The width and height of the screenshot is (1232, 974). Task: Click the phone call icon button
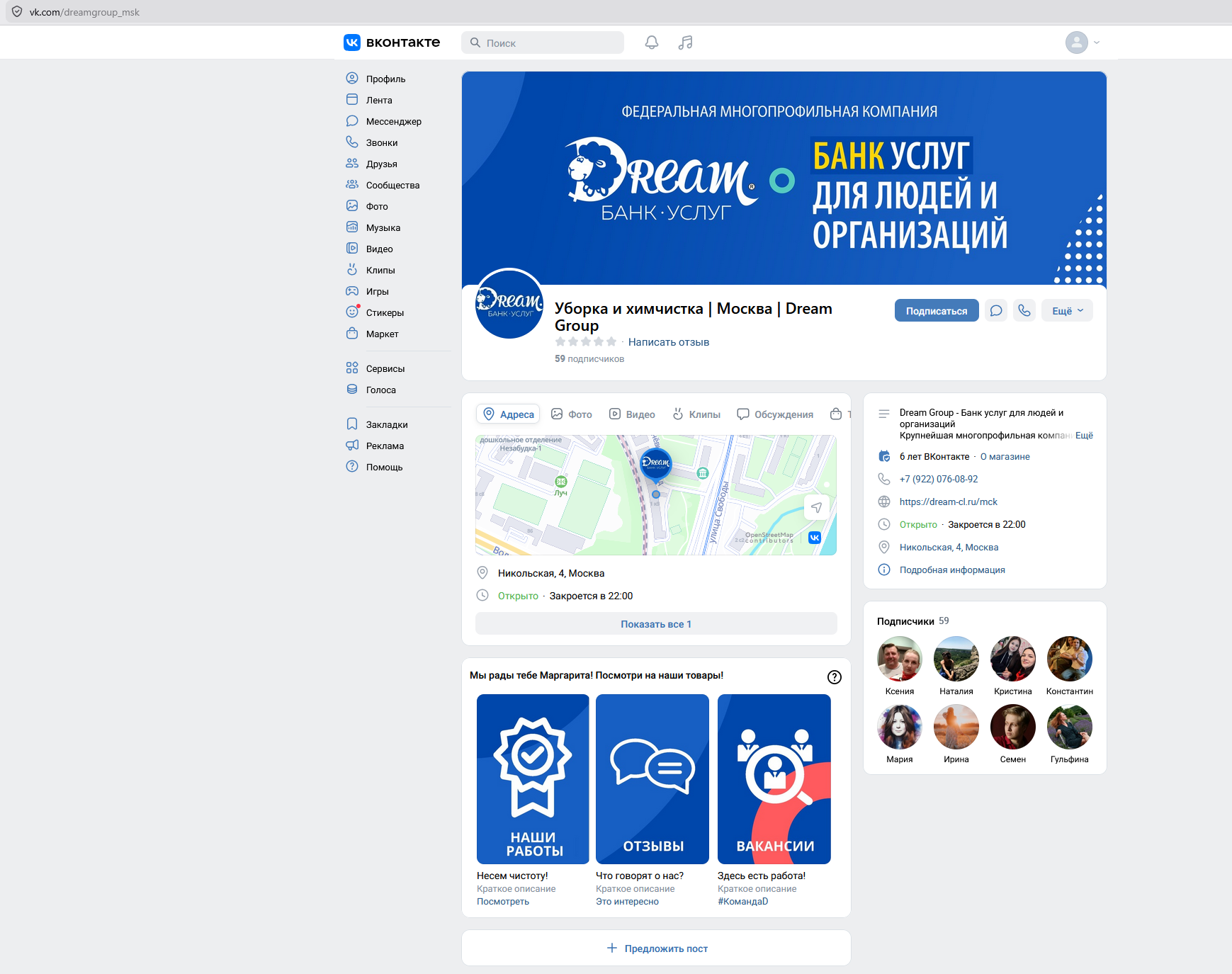tap(1024, 310)
